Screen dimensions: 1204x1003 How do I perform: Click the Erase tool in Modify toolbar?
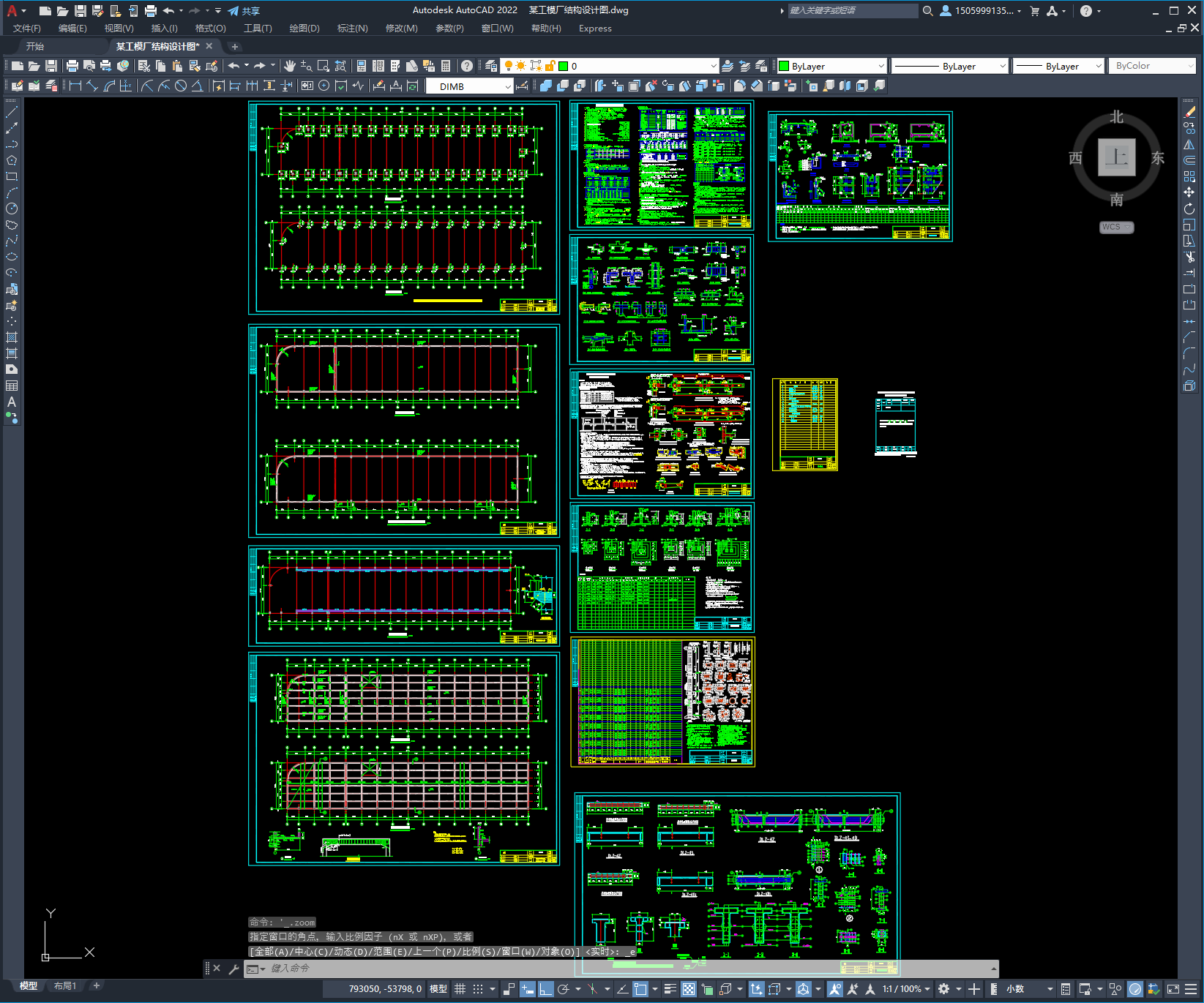point(1189,112)
